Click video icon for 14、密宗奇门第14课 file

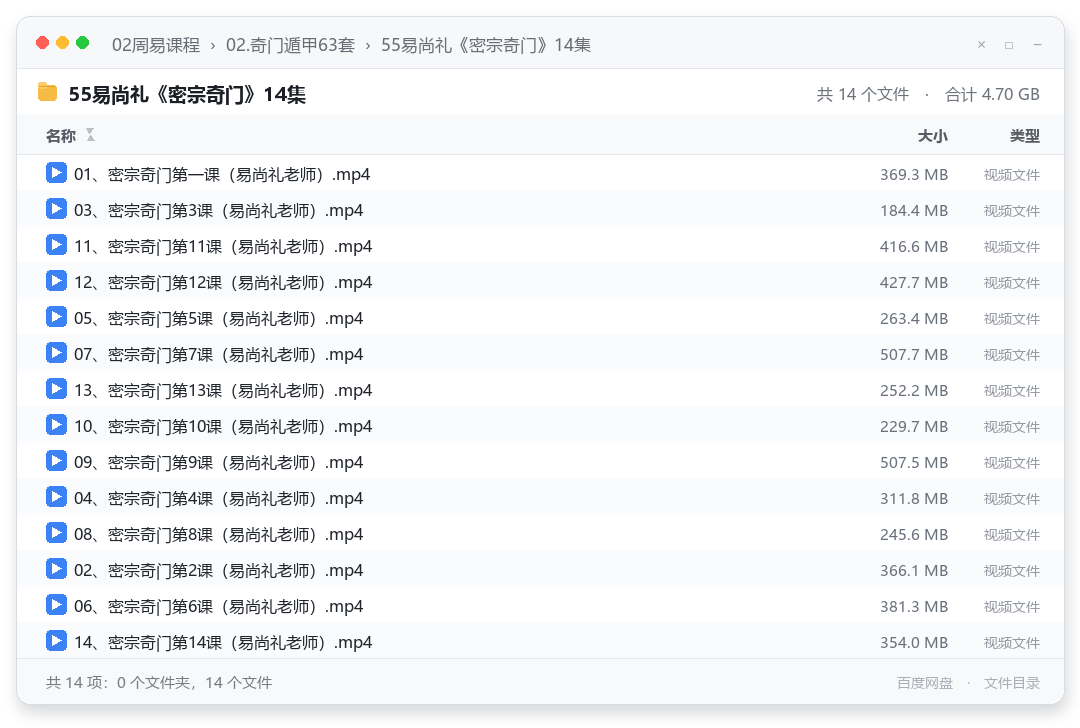pos(56,641)
